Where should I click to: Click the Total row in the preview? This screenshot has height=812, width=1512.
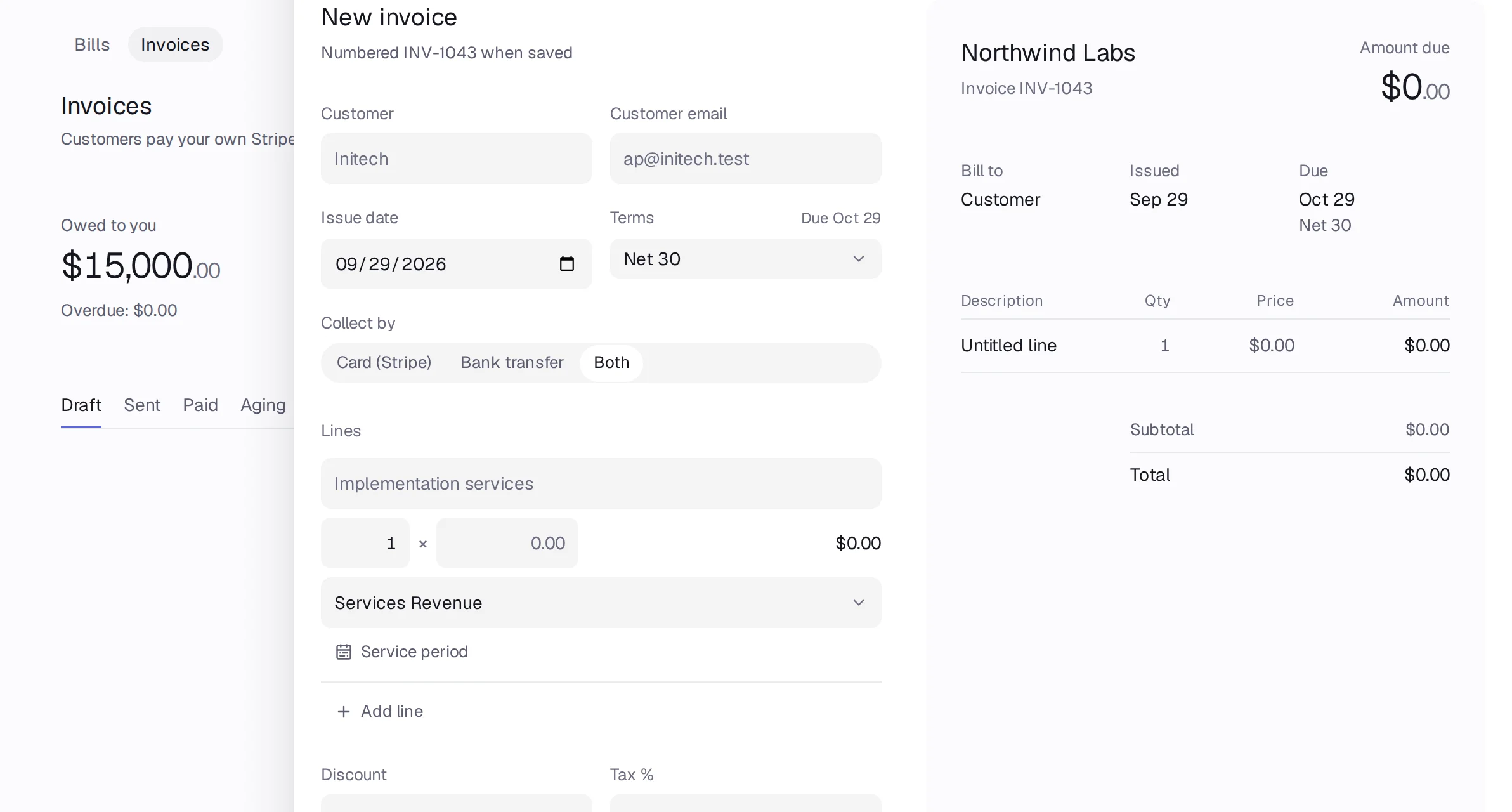point(1289,475)
